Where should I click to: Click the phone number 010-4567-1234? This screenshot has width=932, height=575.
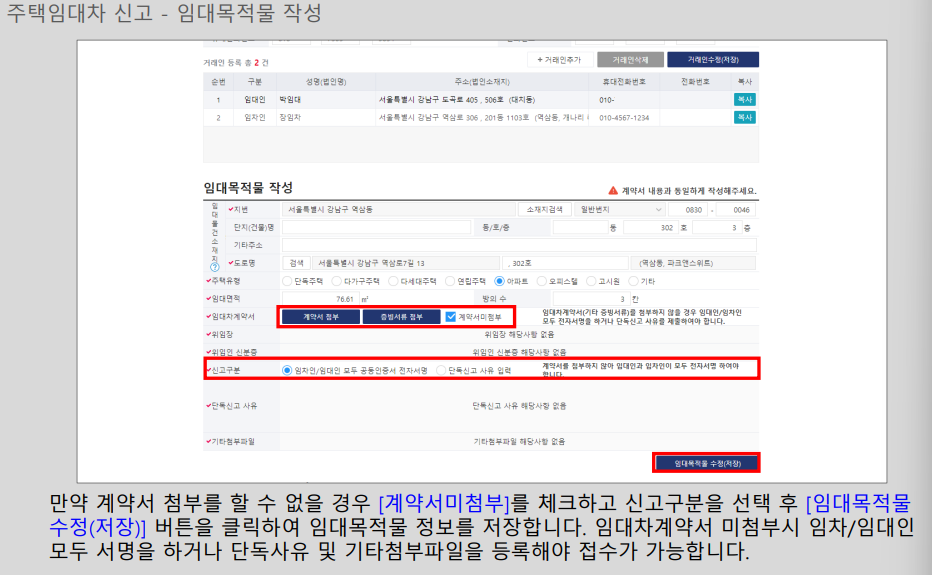pos(624,118)
